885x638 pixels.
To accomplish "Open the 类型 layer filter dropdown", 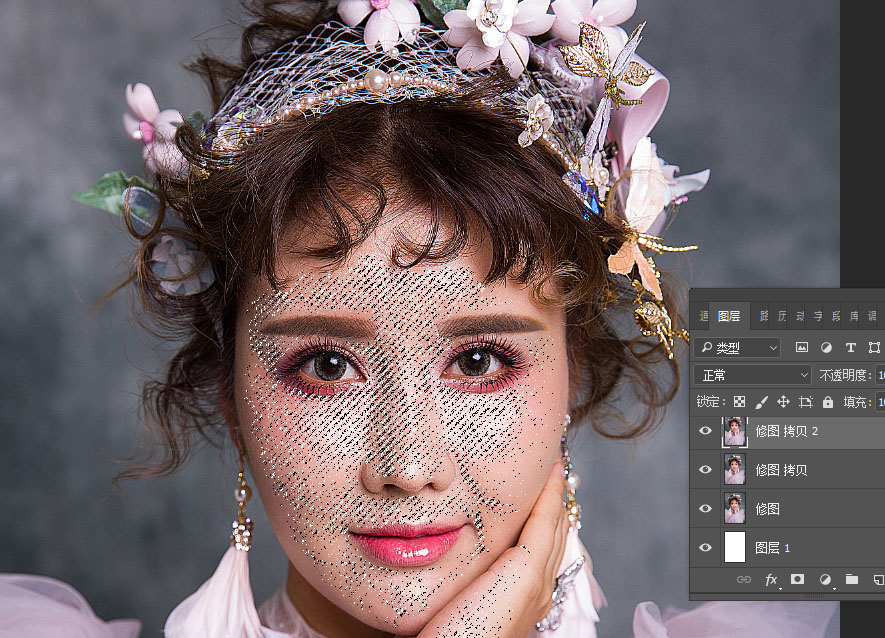I will pos(737,348).
